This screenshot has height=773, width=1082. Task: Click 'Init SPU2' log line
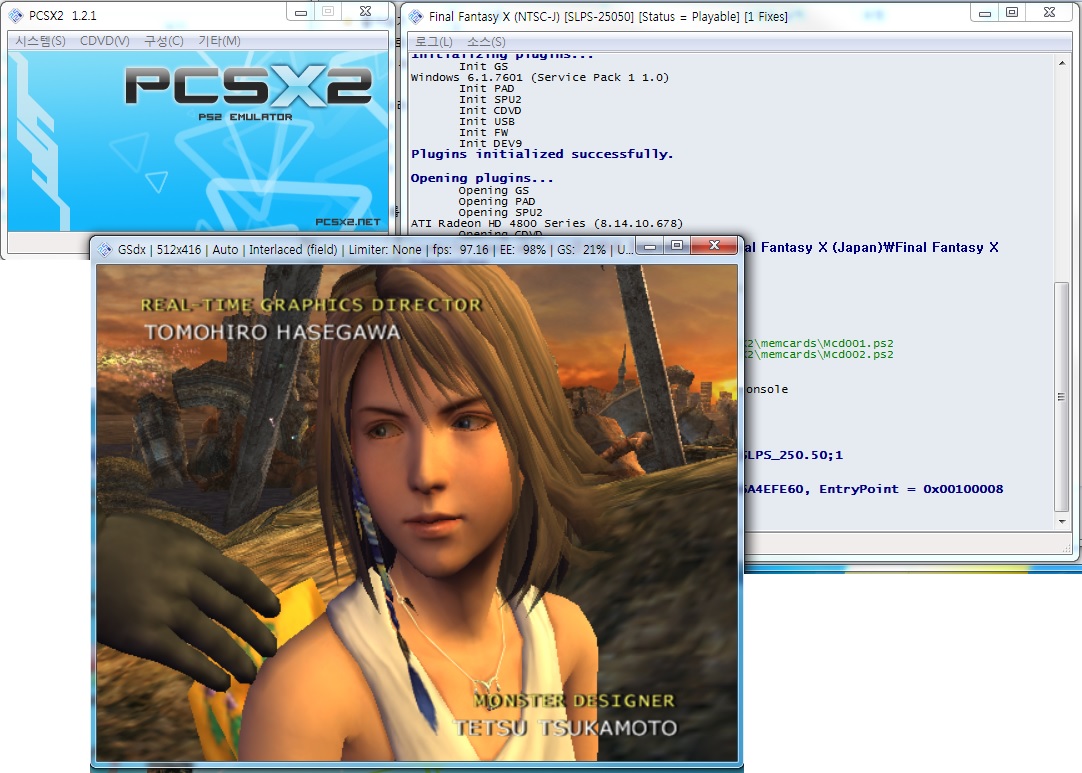coord(490,99)
